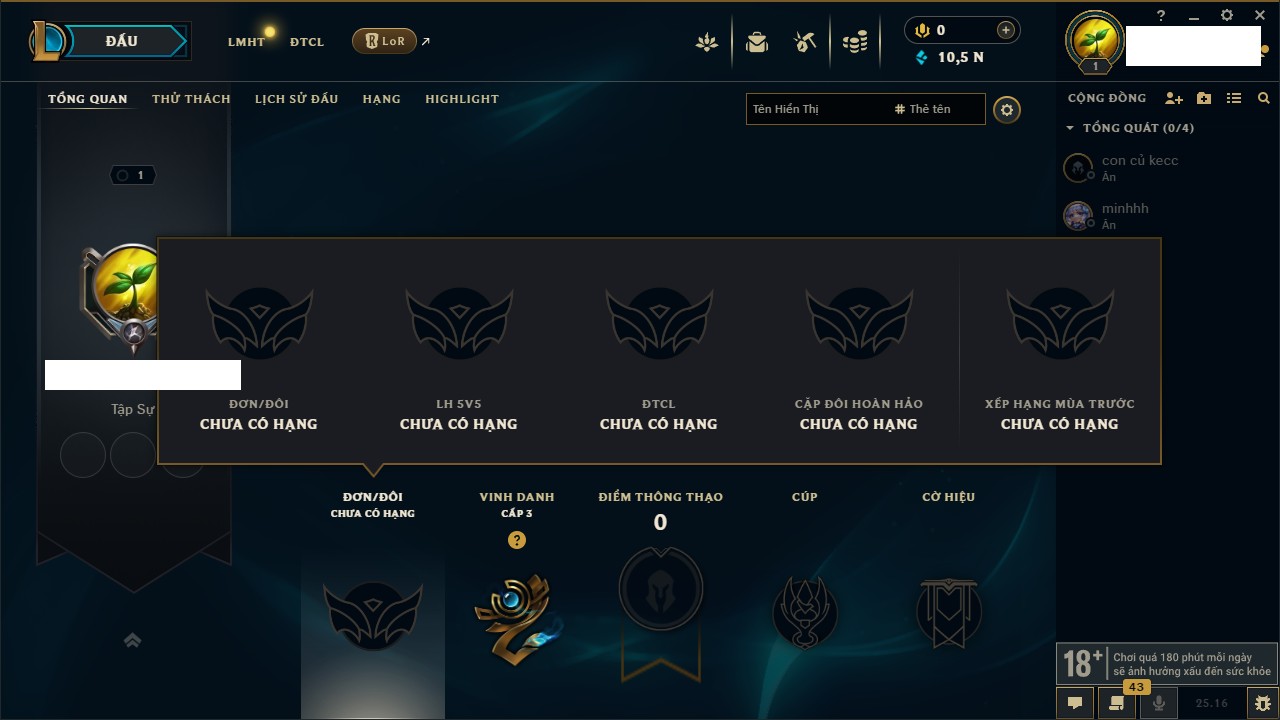Open the Loot (hextech crafting) icon
The height and width of the screenshot is (720, 1280).
coord(805,42)
